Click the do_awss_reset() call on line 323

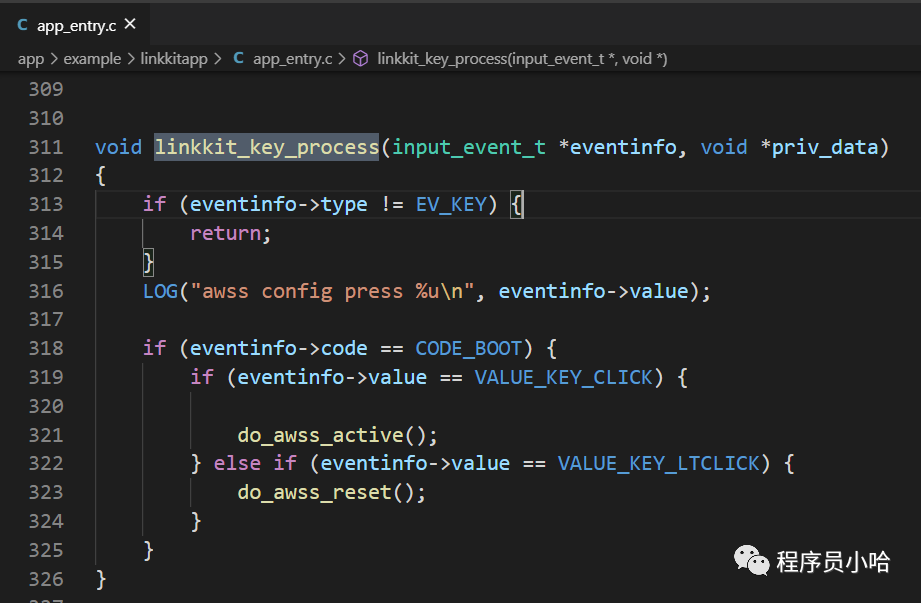[332, 493]
